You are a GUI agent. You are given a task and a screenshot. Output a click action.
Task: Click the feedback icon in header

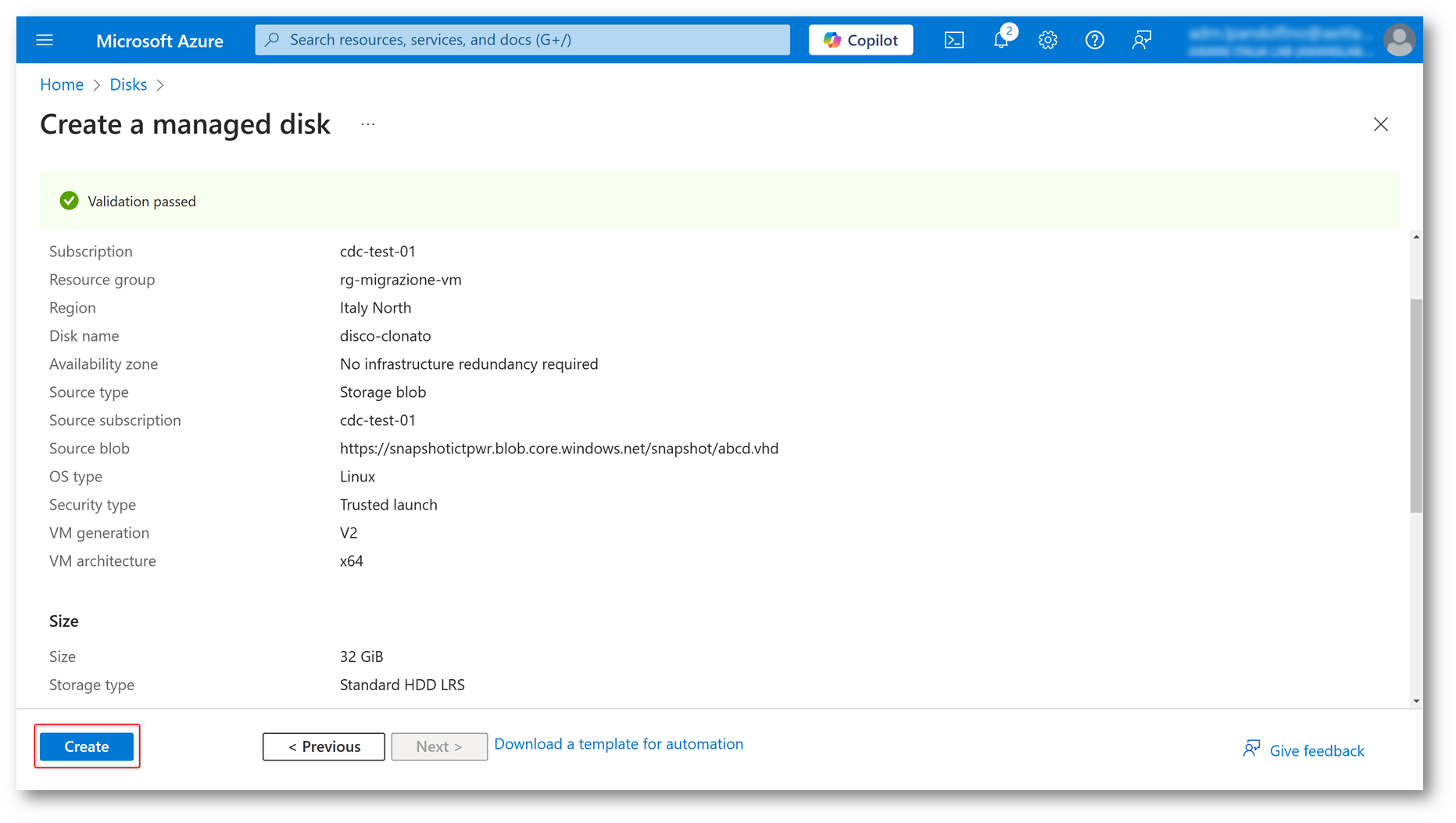[x=1141, y=40]
